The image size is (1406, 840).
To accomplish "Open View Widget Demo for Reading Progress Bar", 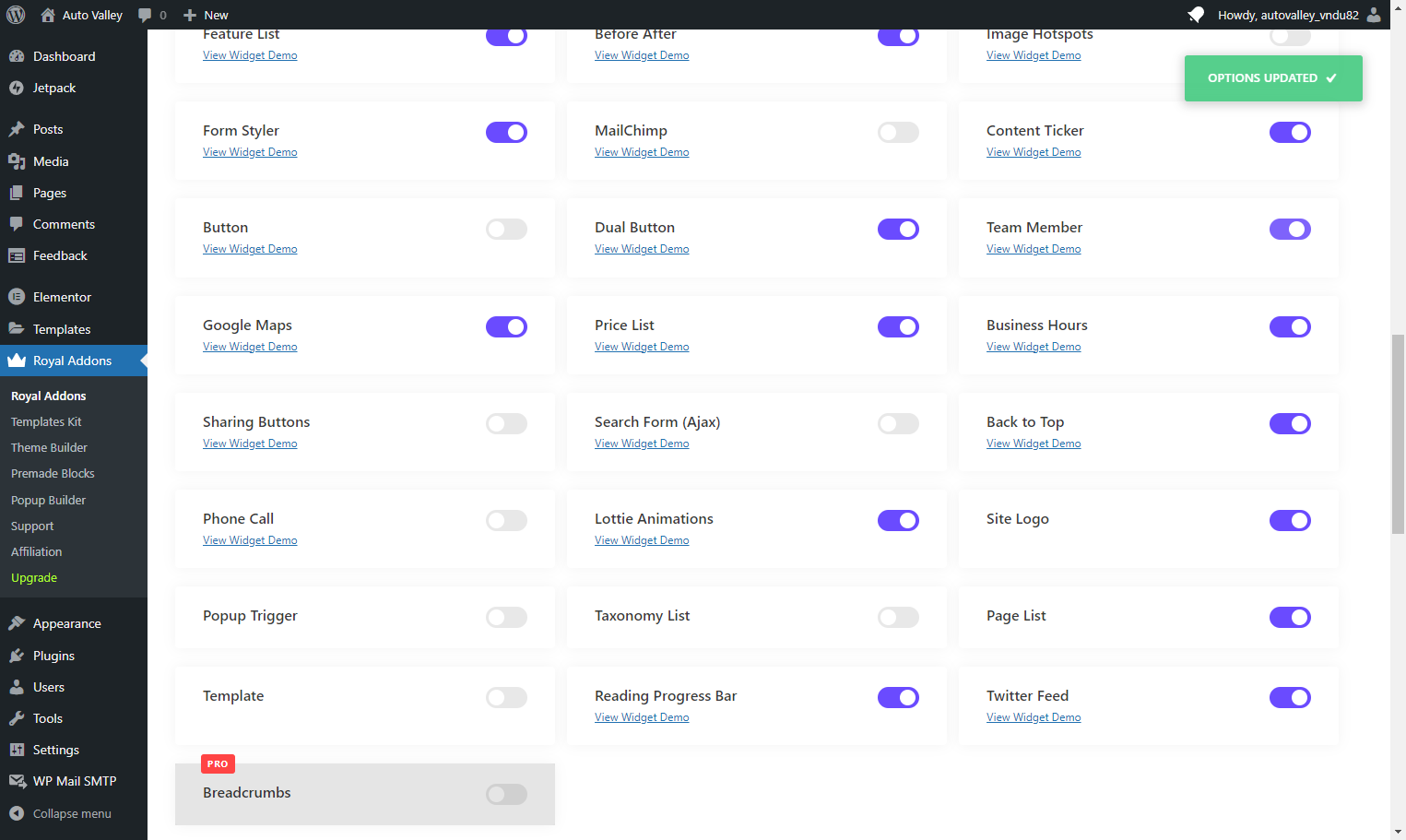I will [x=642, y=717].
